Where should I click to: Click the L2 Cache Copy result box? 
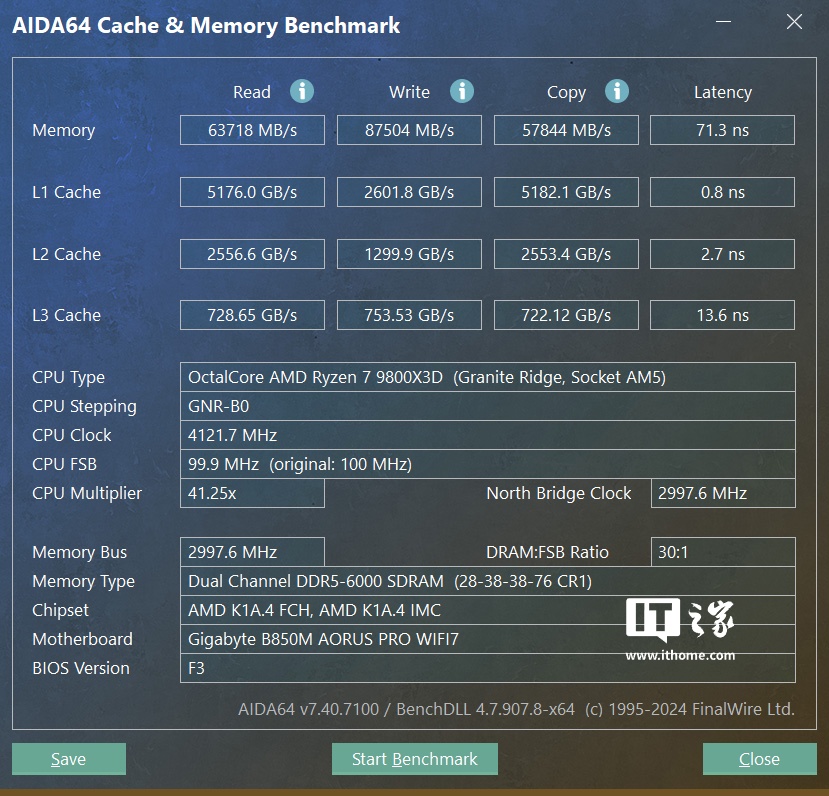point(566,254)
